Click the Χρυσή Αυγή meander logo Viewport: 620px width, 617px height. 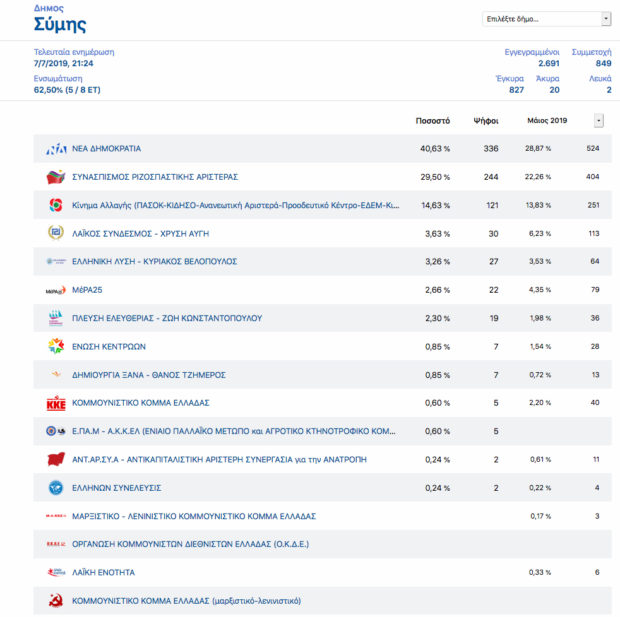click(56, 233)
